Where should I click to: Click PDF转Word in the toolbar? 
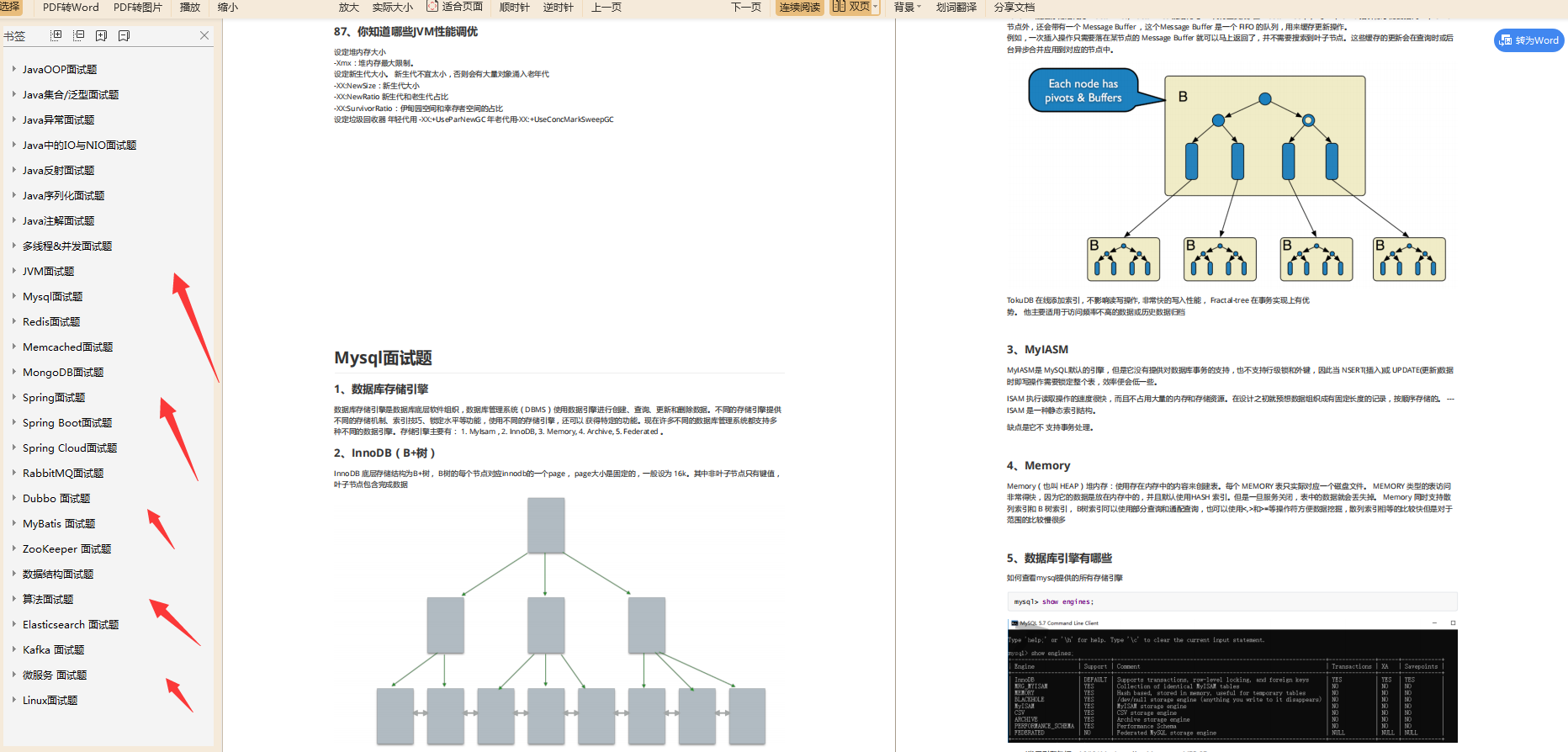[x=71, y=7]
